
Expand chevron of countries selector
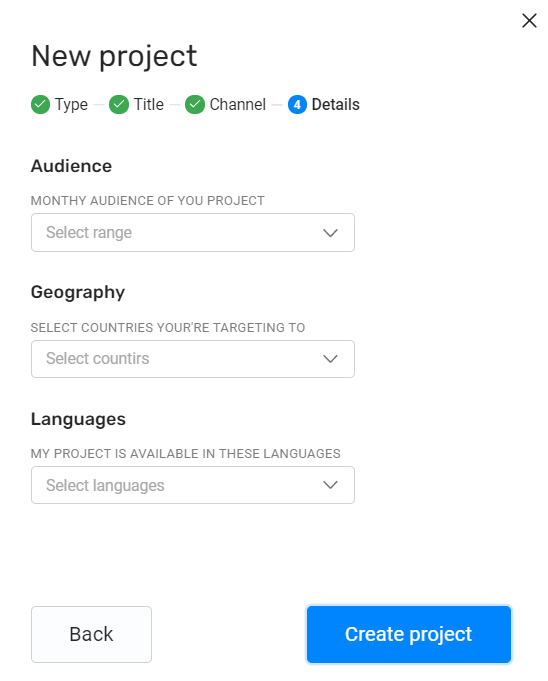(330, 359)
